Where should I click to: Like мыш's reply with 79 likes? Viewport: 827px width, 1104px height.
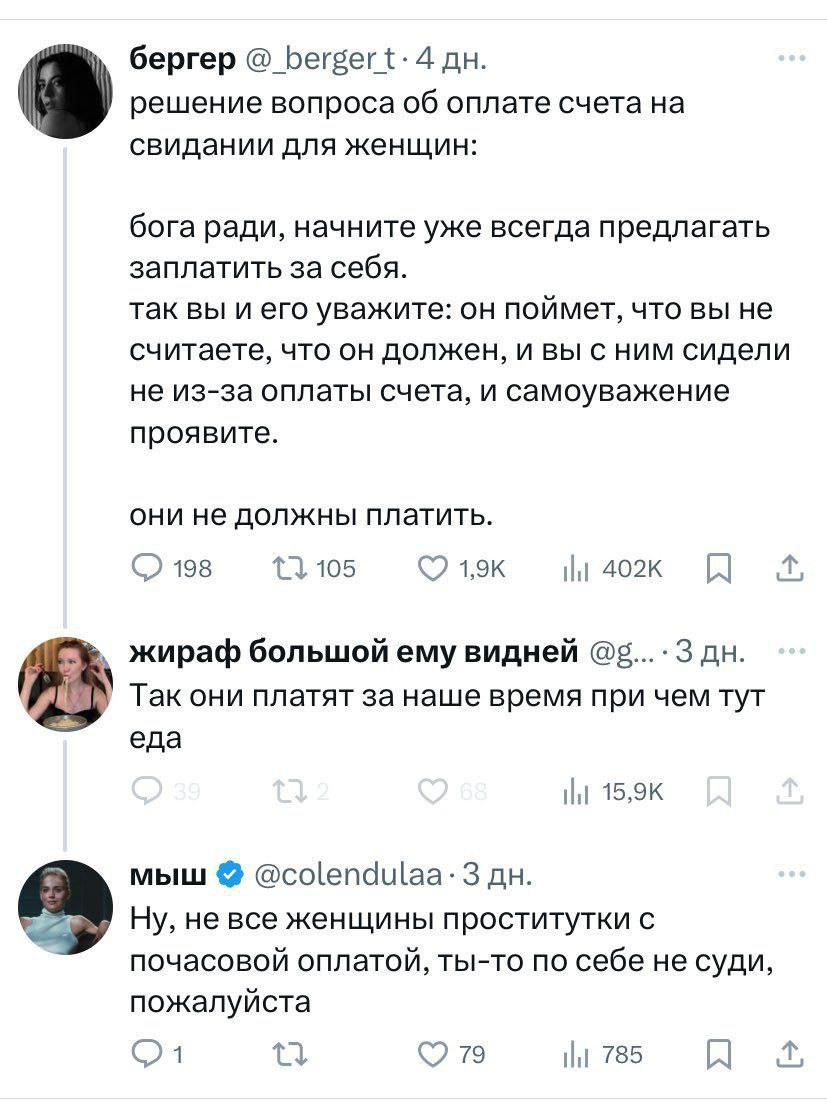point(433,1054)
